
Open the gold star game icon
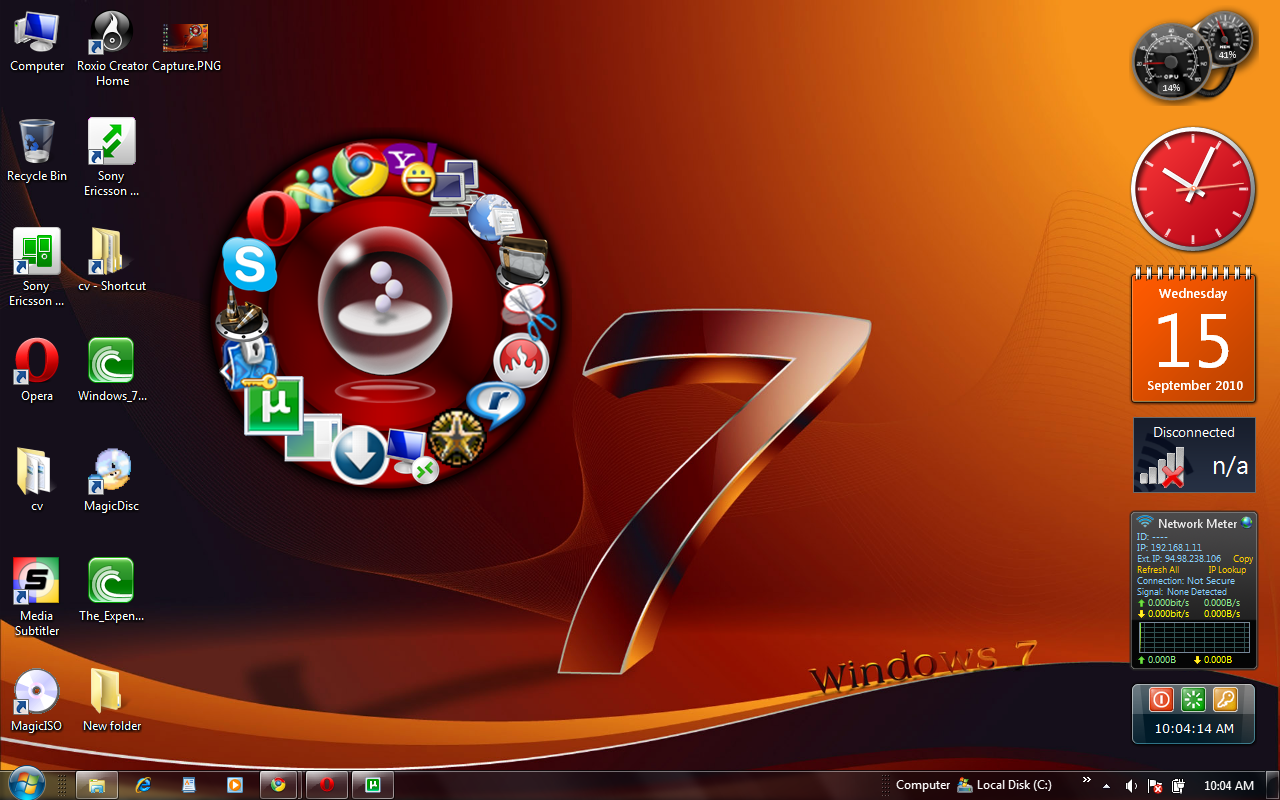pos(457,436)
